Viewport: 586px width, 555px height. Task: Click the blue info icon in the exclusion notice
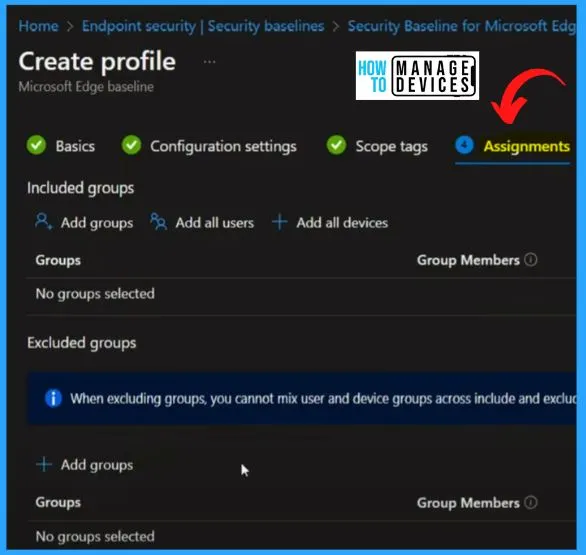pos(53,398)
